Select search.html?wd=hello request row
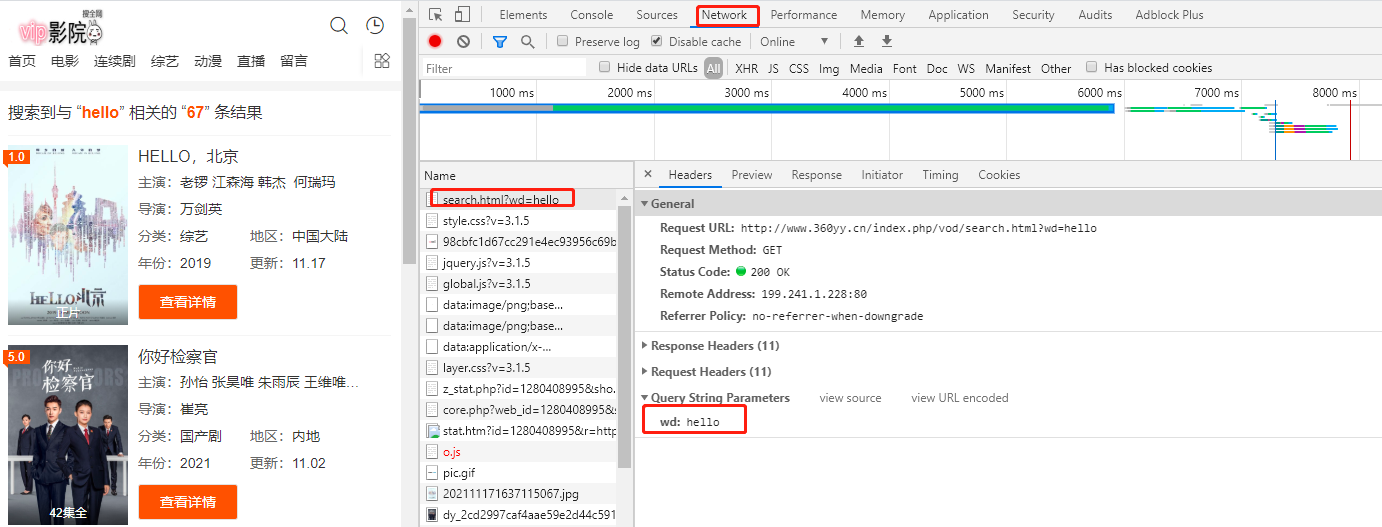The height and width of the screenshot is (527, 1382). (x=520, y=199)
